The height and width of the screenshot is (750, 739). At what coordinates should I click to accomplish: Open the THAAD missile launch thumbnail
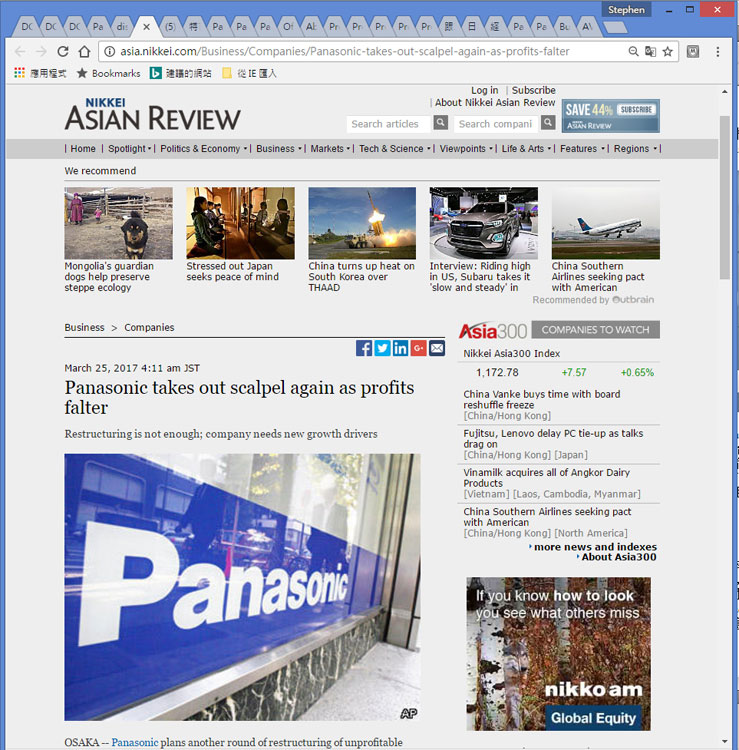pyautogui.click(x=362, y=223)
